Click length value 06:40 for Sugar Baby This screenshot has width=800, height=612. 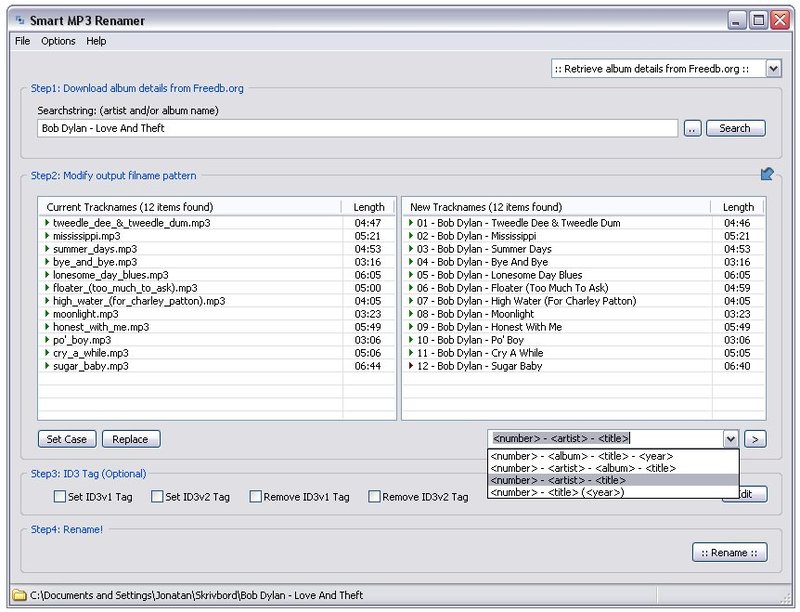(737, 366)
